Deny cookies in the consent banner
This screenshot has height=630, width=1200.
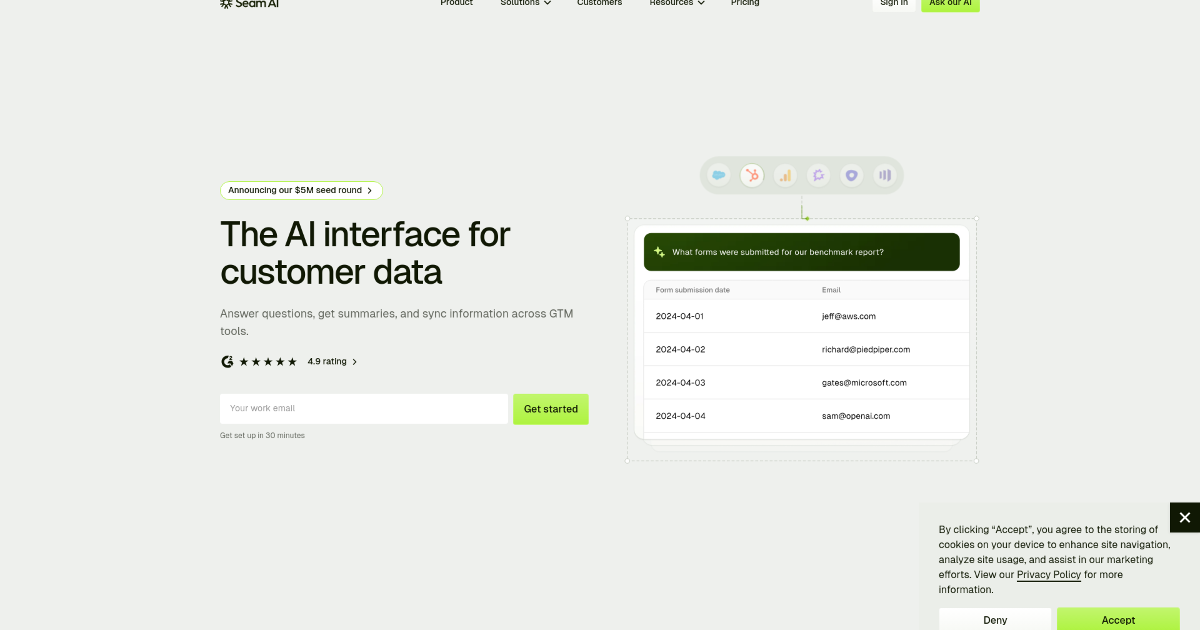[995, 619]
